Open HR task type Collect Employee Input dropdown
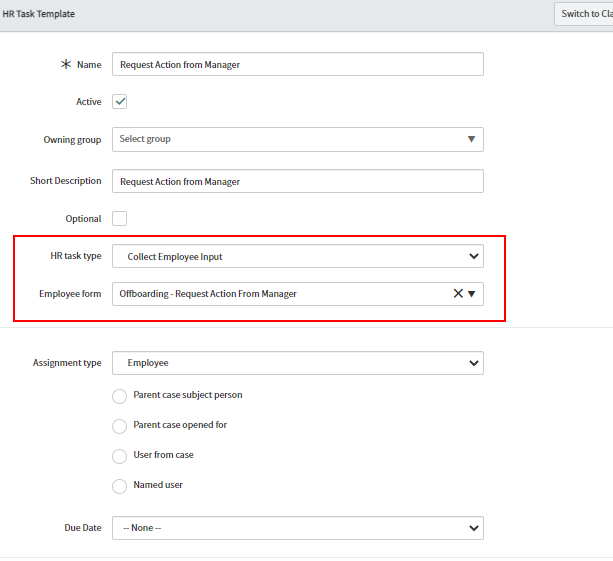Viewport: 613px width, 561px height. (298, 256)
